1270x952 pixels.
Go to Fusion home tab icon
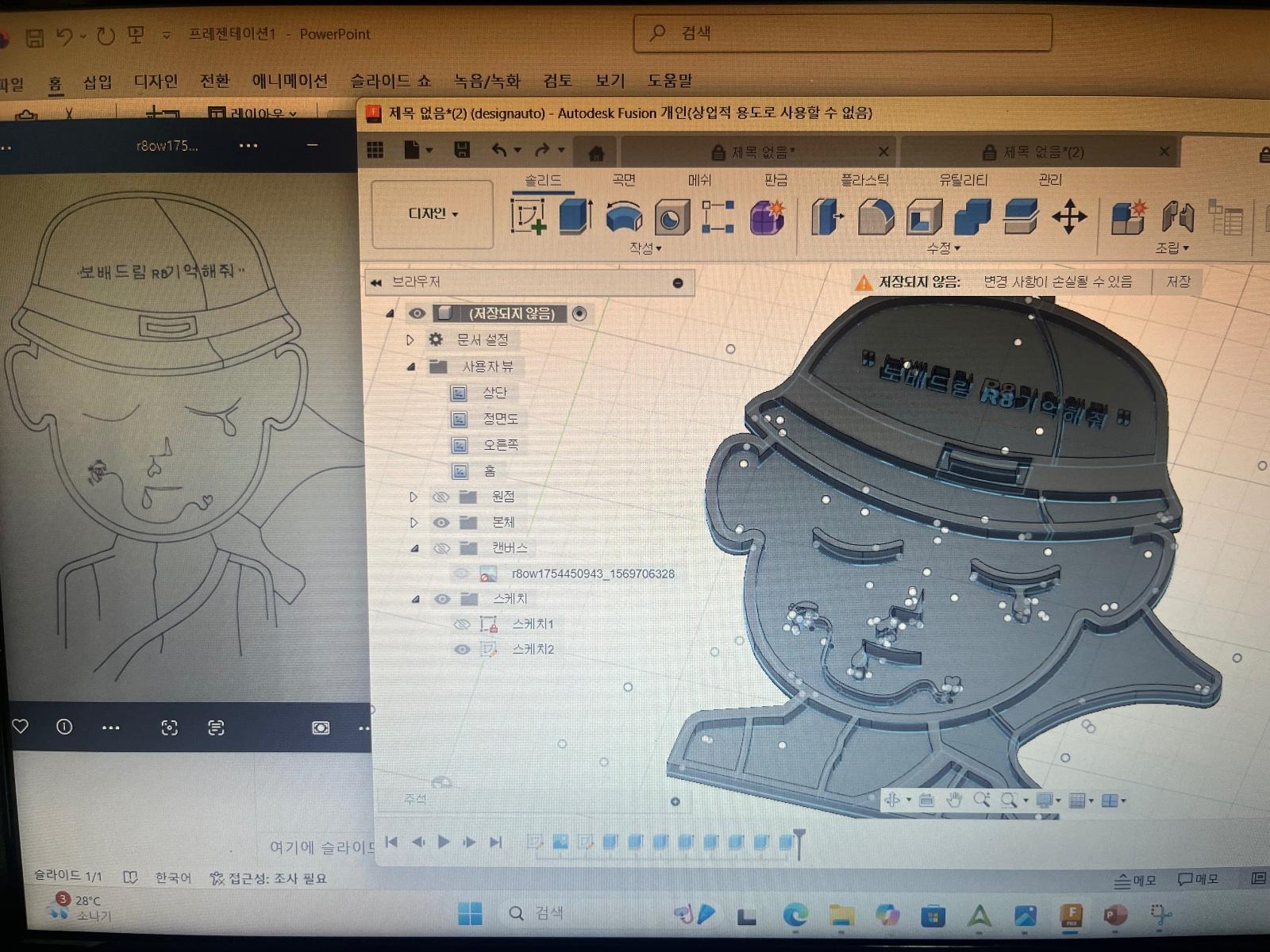coord(596,152)
